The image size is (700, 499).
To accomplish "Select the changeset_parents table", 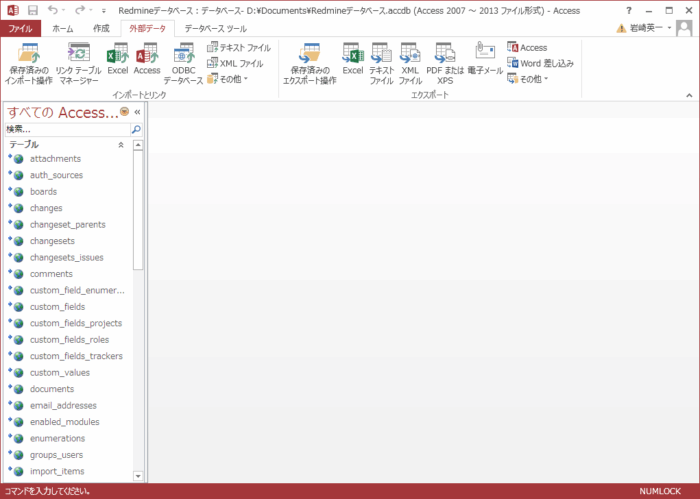I will (69, 225).
